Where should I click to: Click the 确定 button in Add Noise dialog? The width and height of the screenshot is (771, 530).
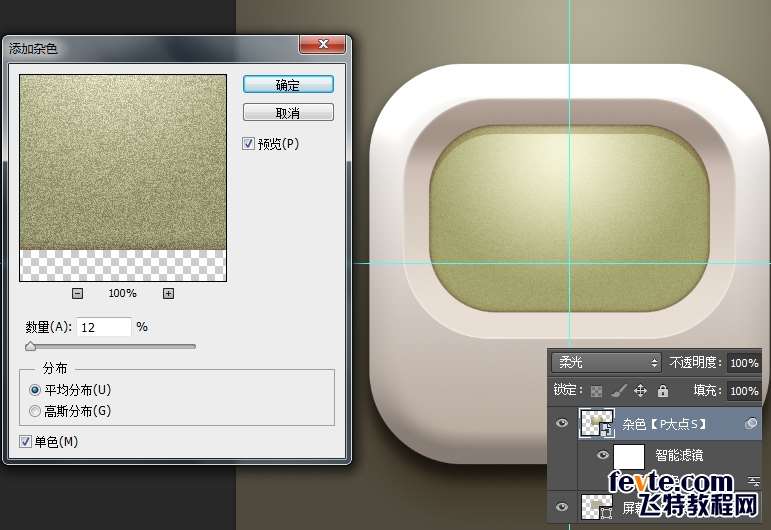(x=288, y=85)
